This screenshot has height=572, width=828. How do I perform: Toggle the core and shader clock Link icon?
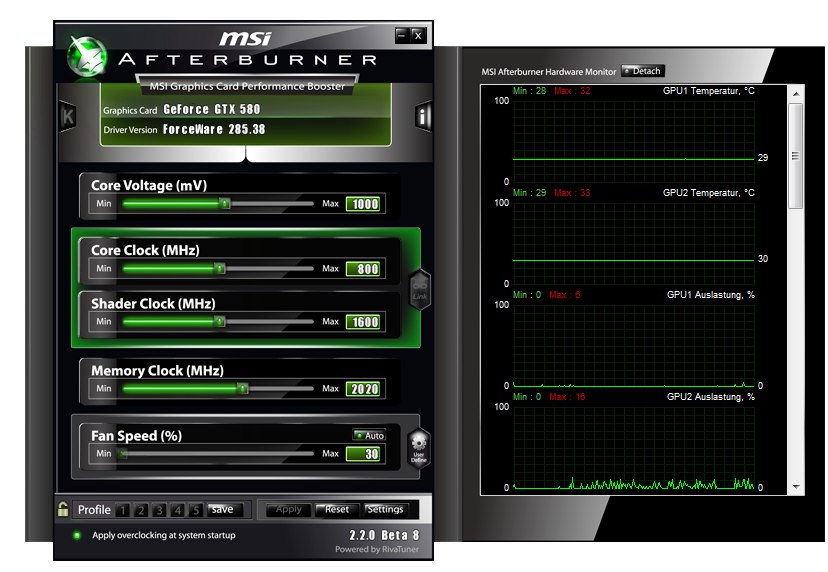(x=420, y=289)
